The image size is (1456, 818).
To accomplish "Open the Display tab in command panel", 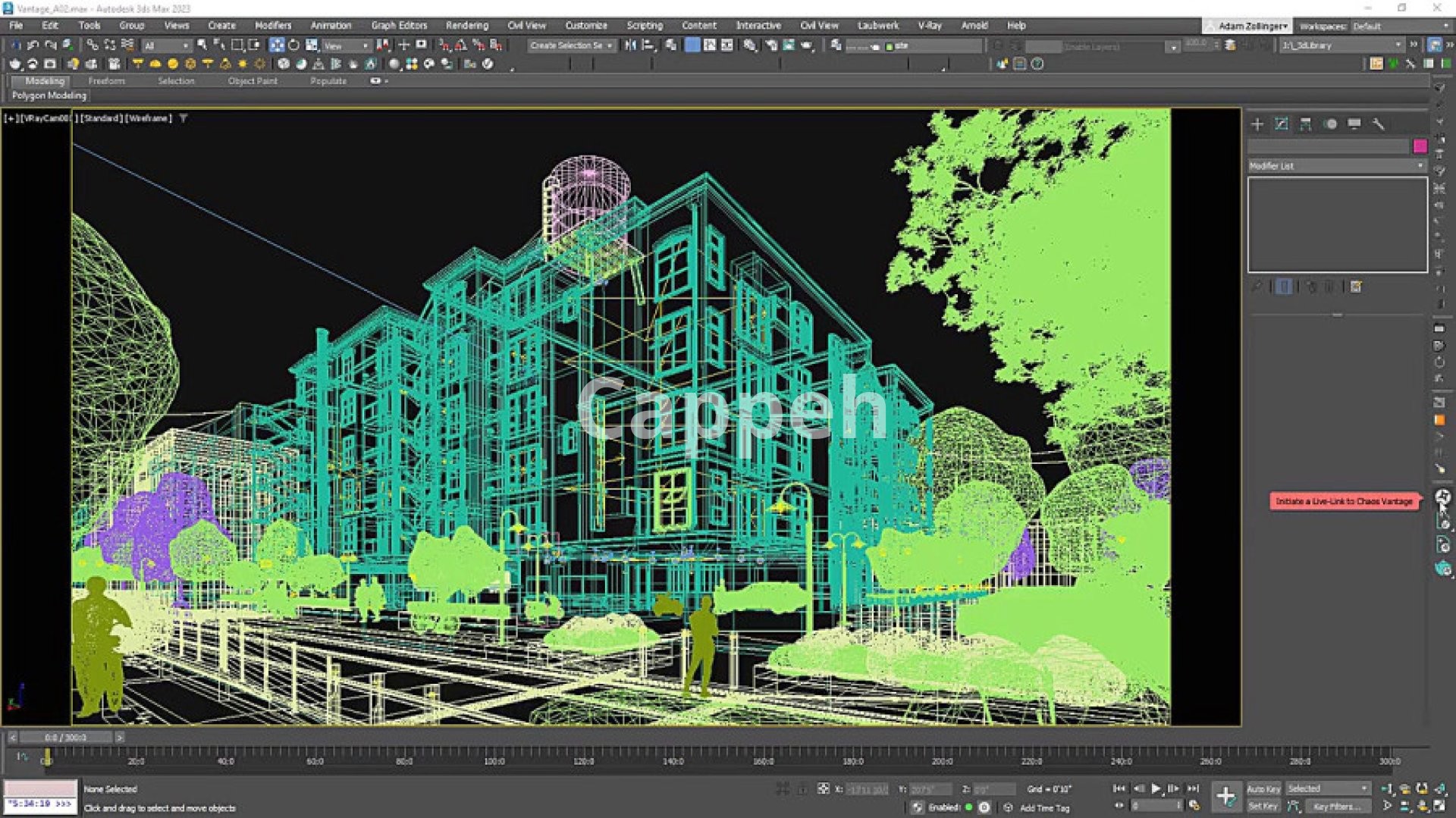I will (x=1354, y=124).
